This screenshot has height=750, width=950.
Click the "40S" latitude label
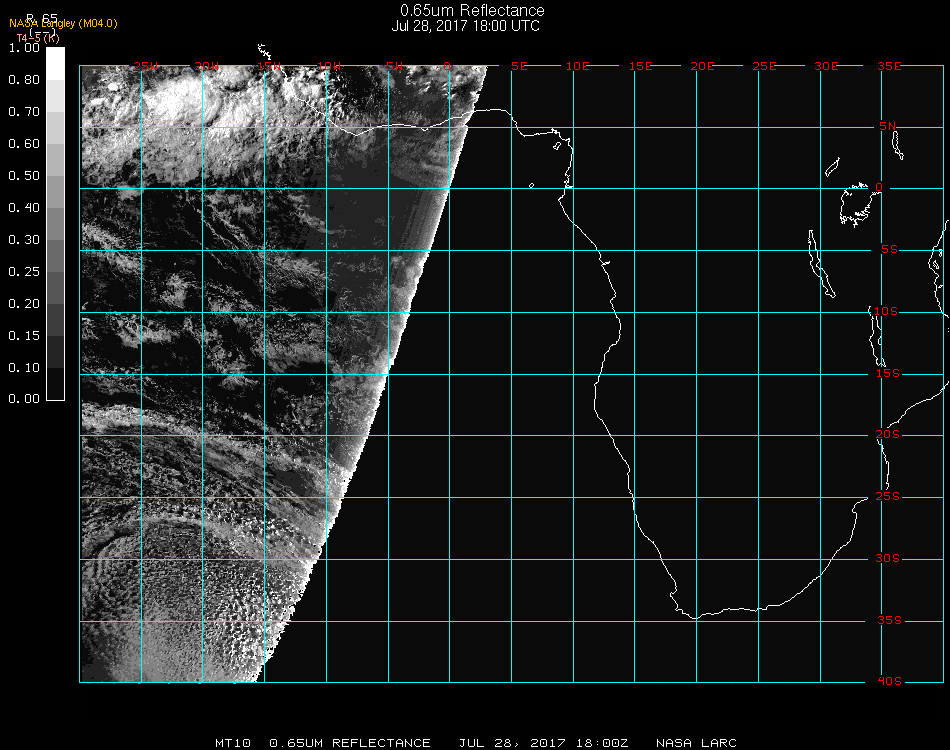(890, 682)
